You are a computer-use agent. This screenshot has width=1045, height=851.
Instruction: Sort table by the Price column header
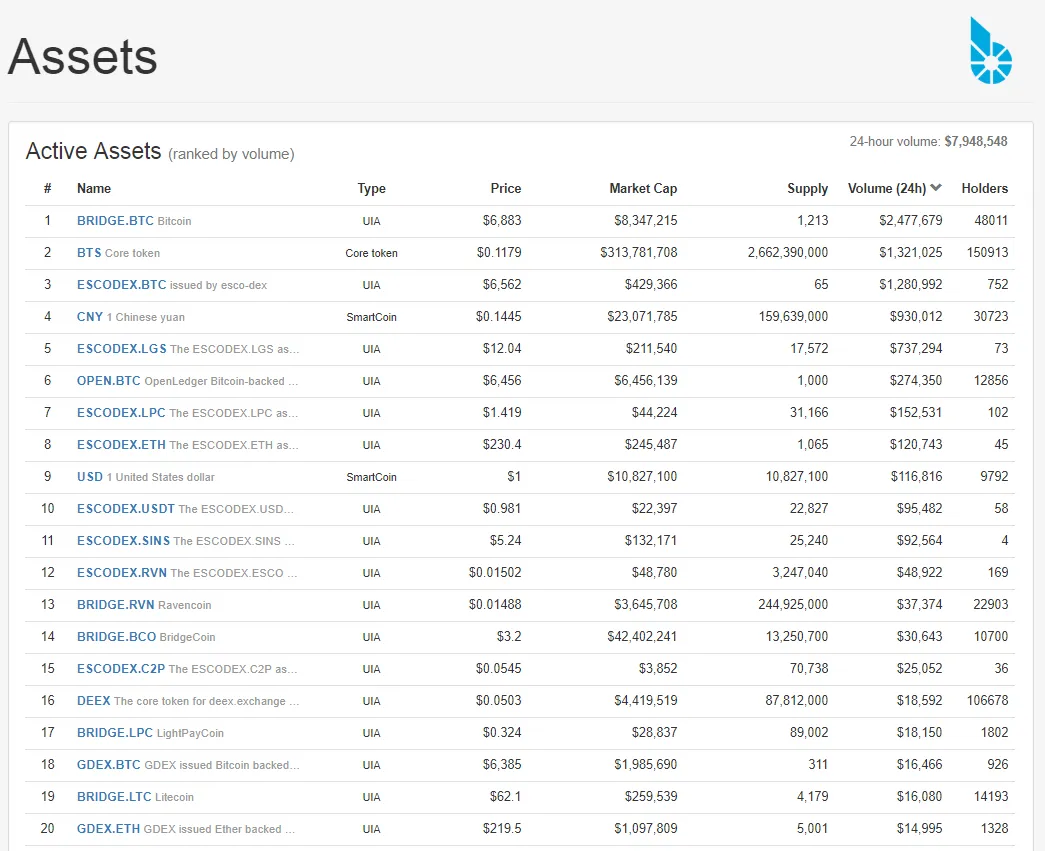pyautogui.click(x=506, y=189)
